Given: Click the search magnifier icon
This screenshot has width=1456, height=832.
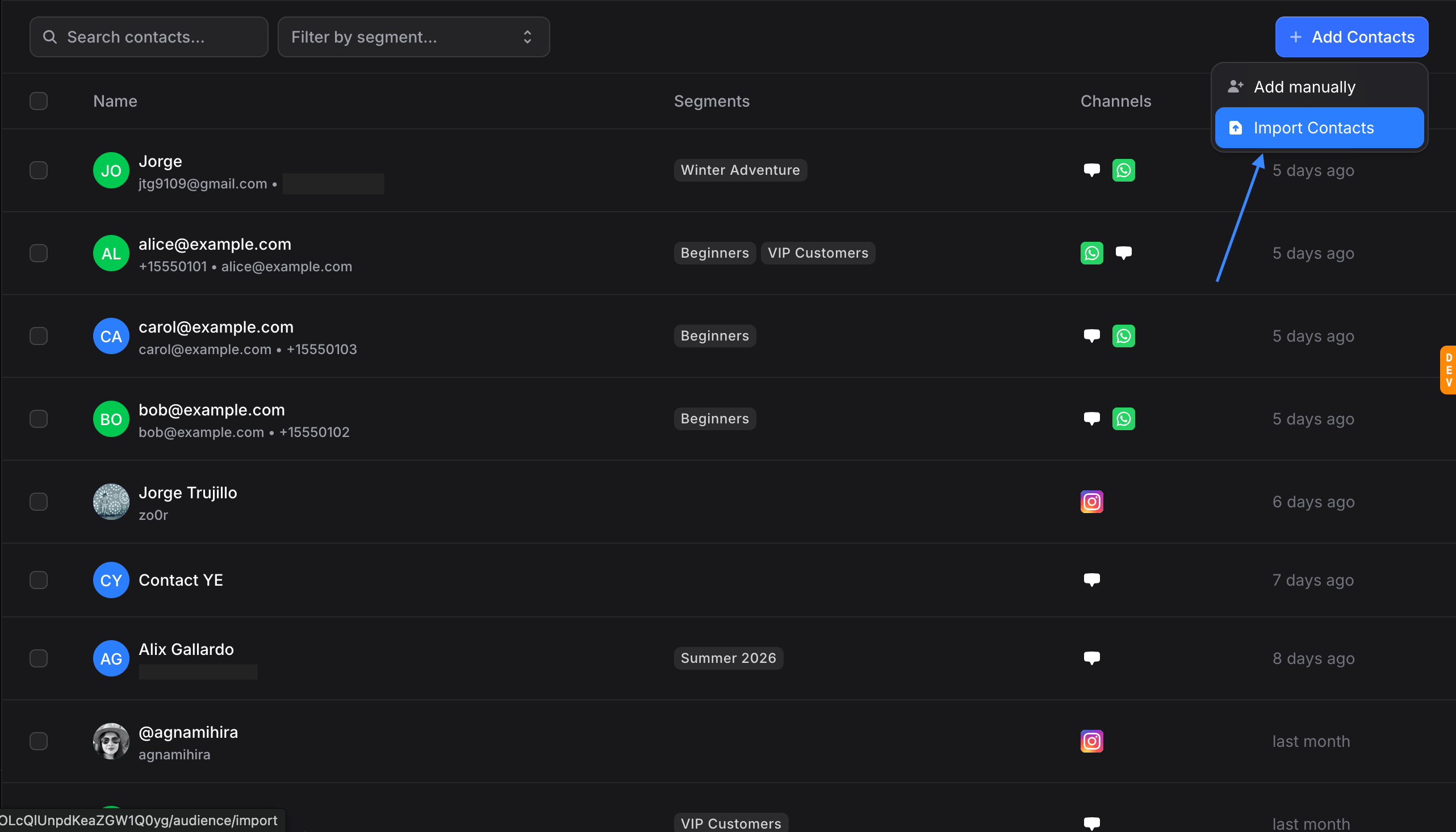Looking at the screenshot, I should (50, 36).
